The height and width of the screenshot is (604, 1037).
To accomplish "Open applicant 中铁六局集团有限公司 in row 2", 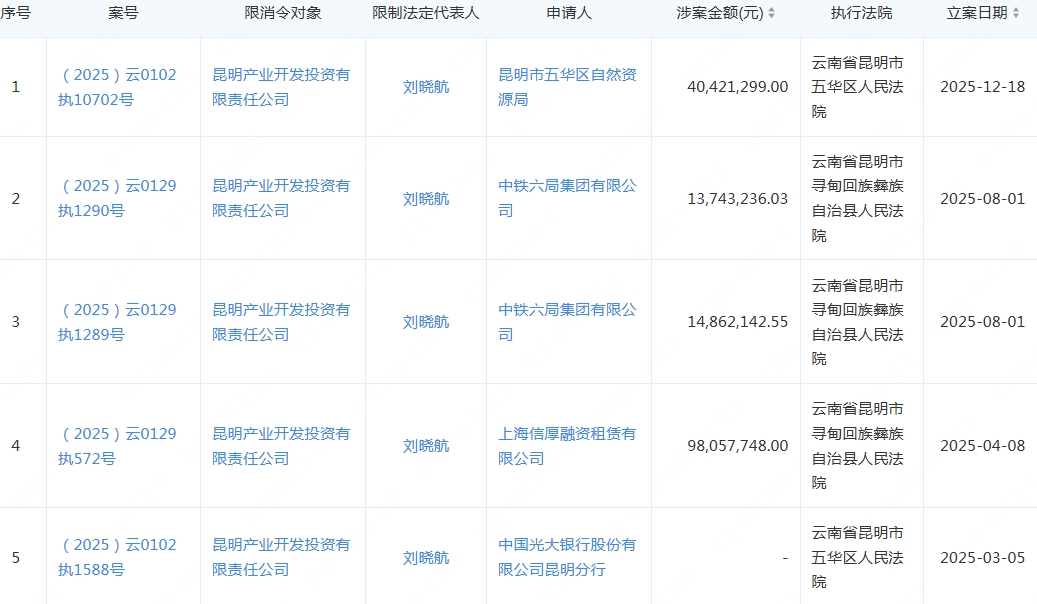I will coord(567,198).
